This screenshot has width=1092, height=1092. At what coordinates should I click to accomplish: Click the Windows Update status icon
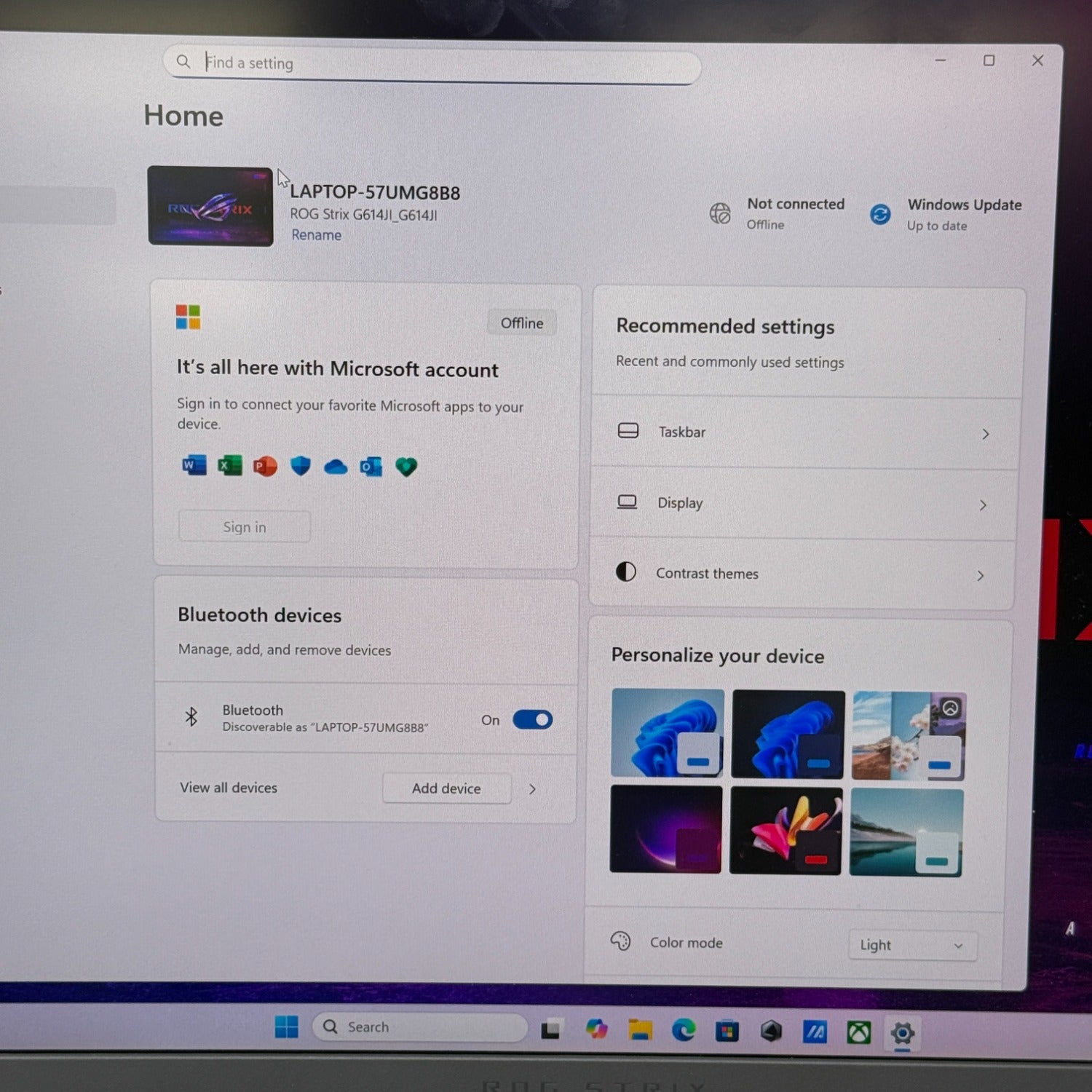click(x=880, y=215)
